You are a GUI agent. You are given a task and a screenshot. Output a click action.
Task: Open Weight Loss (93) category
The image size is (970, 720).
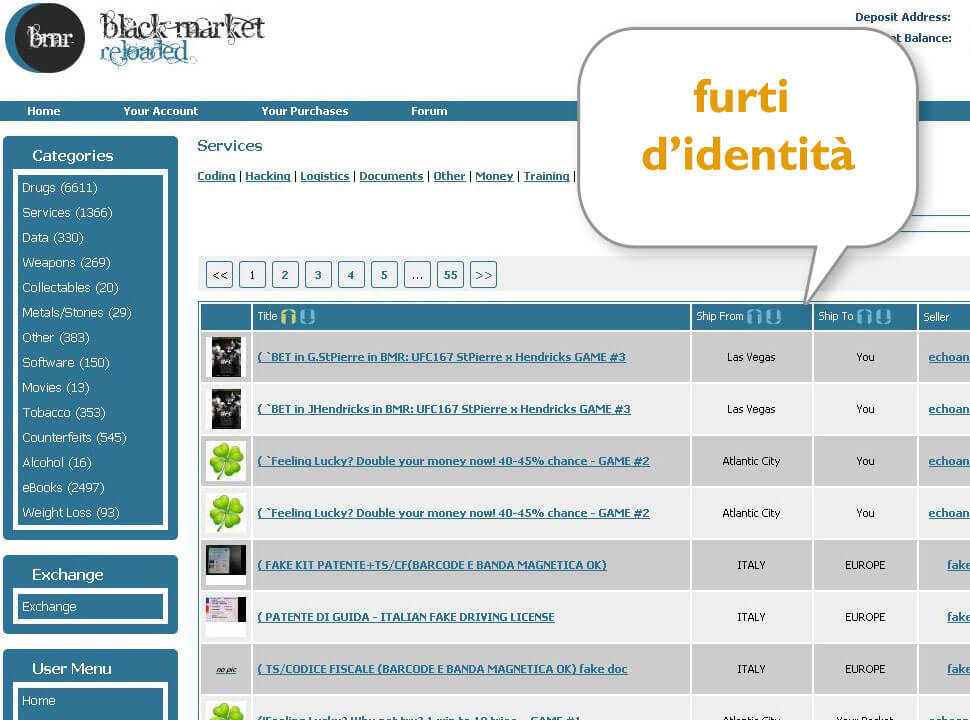pos(71,512)
